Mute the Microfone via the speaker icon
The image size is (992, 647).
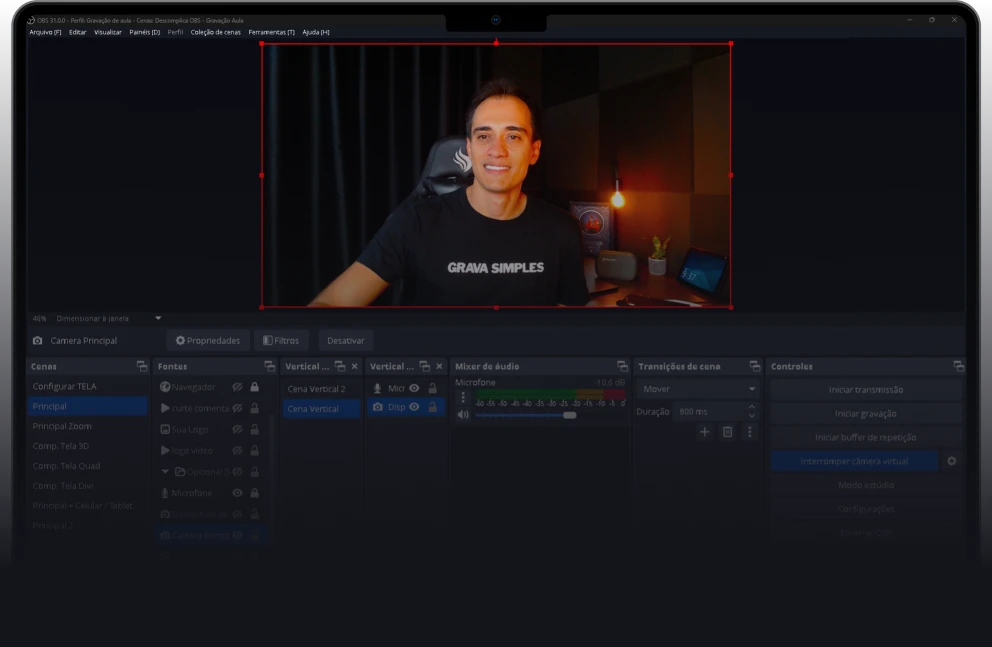pyautogui.click(x=463, y=415)
